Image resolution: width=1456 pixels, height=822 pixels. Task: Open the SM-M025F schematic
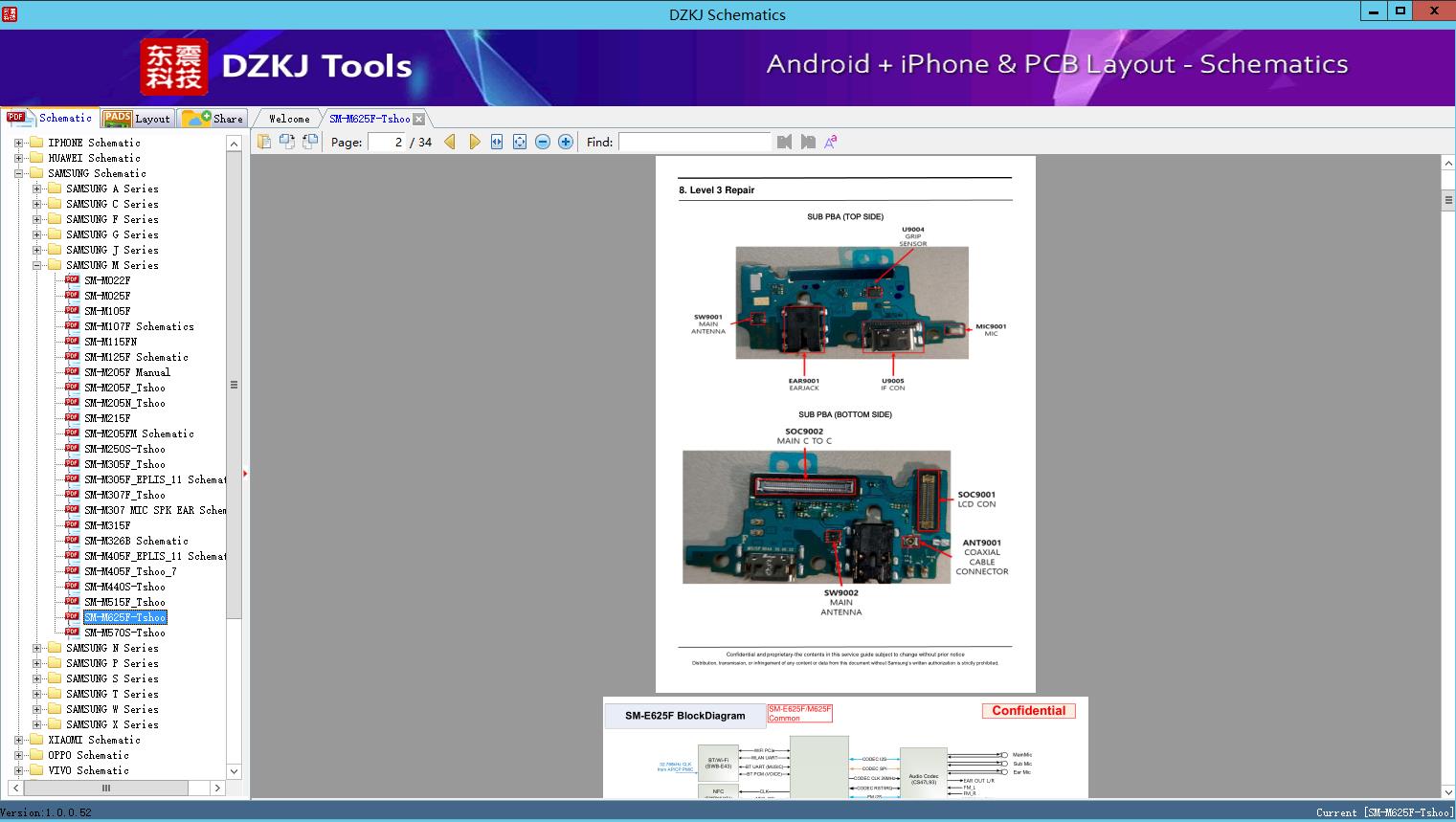(107, 296)
